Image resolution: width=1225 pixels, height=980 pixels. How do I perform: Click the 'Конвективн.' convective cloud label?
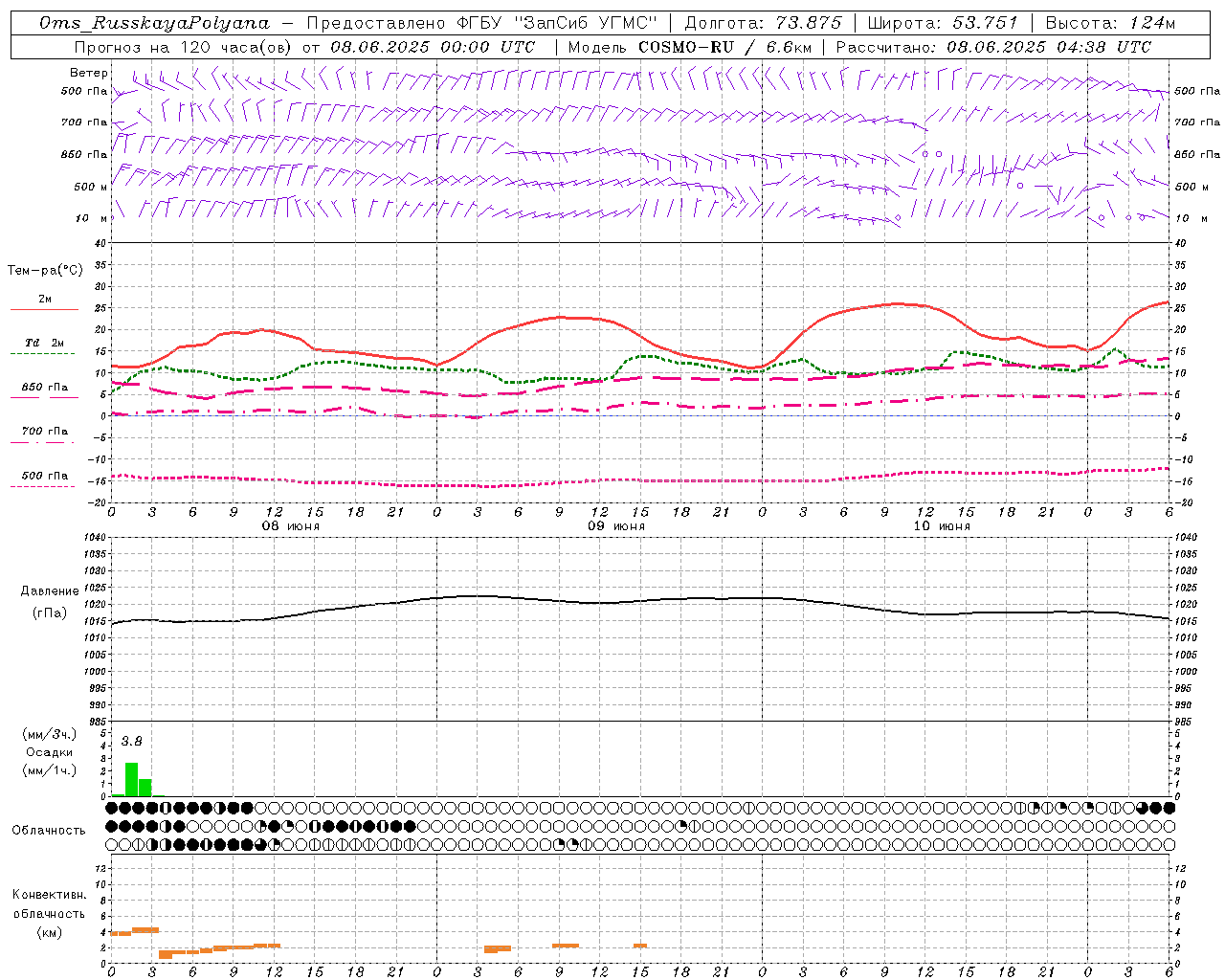click(50, 895)
